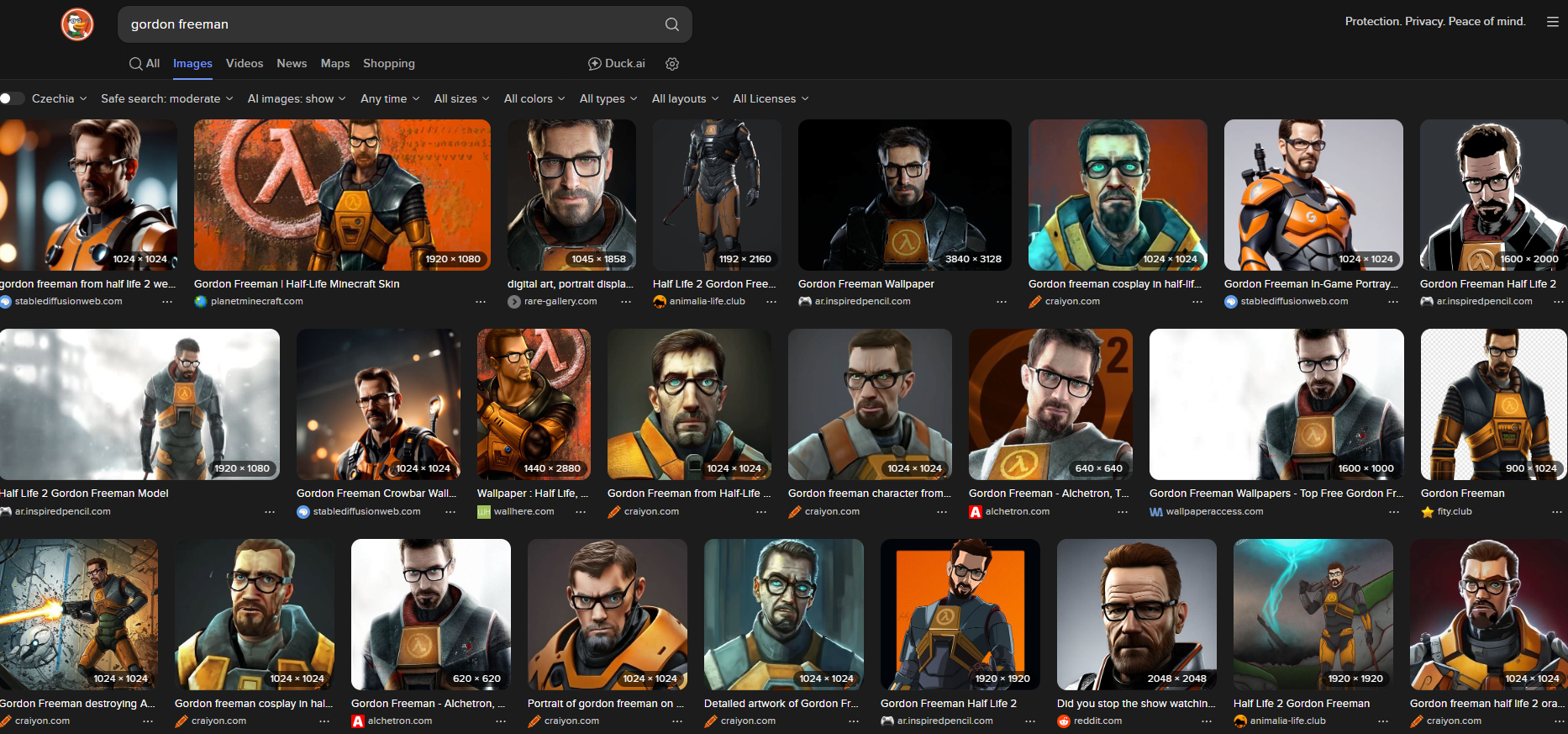Open 'Gordon Freeman Crowbar Wall...' title link
Image resolution: width=1568 pixels, height=734 pixels.
pos(376,494)
